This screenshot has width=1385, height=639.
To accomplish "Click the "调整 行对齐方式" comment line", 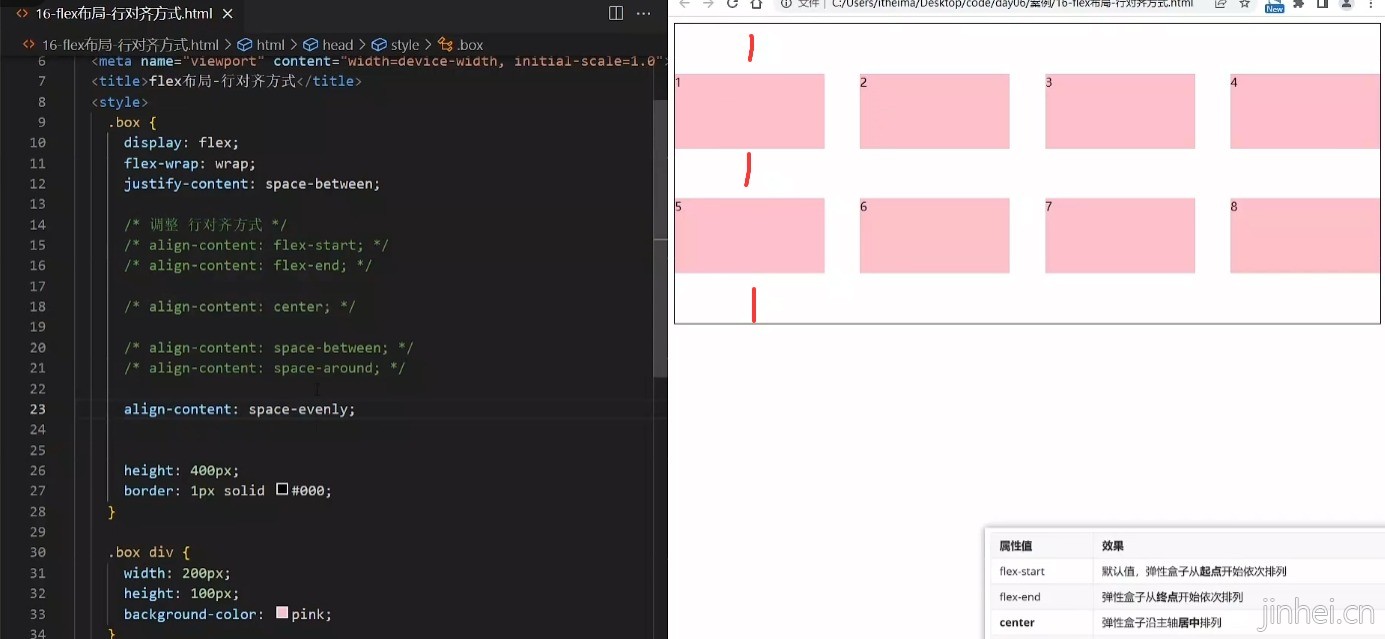I will (206, 225).
